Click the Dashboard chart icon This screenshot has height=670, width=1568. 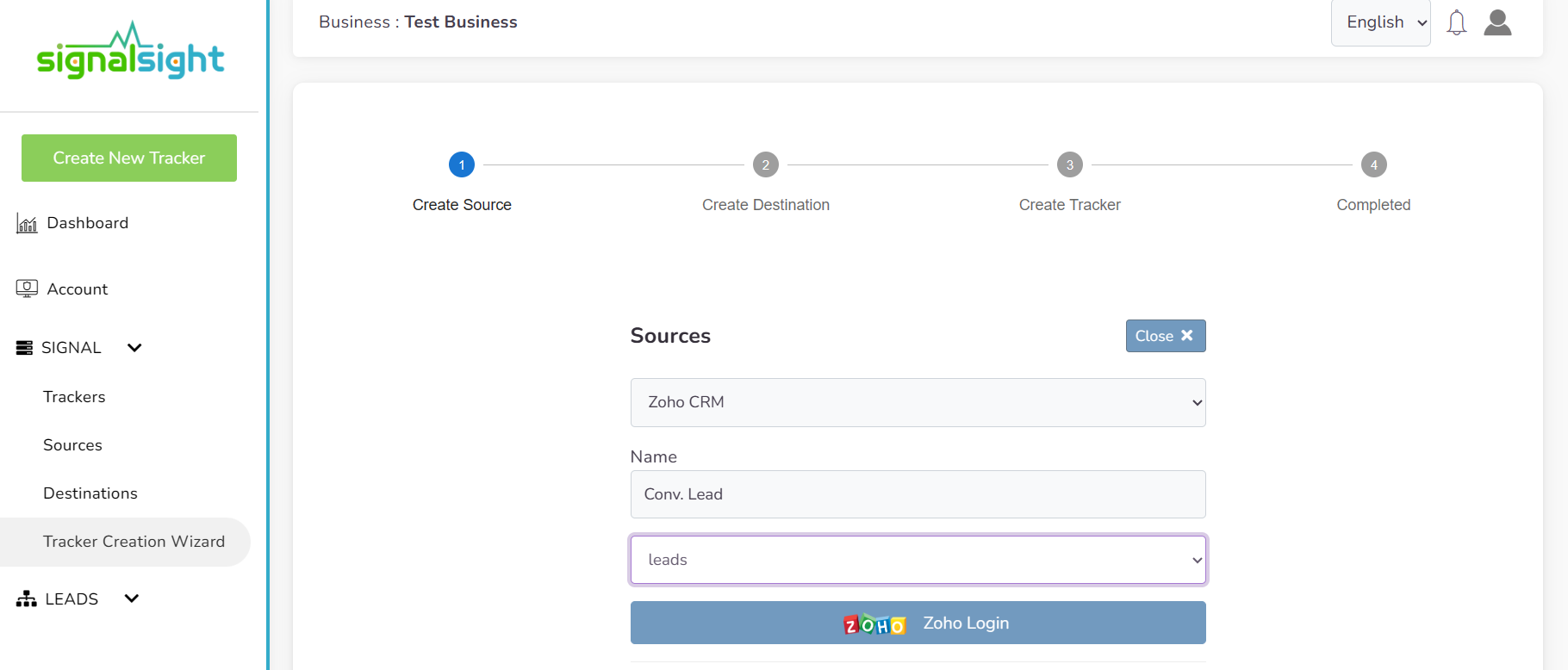(27, 224)
